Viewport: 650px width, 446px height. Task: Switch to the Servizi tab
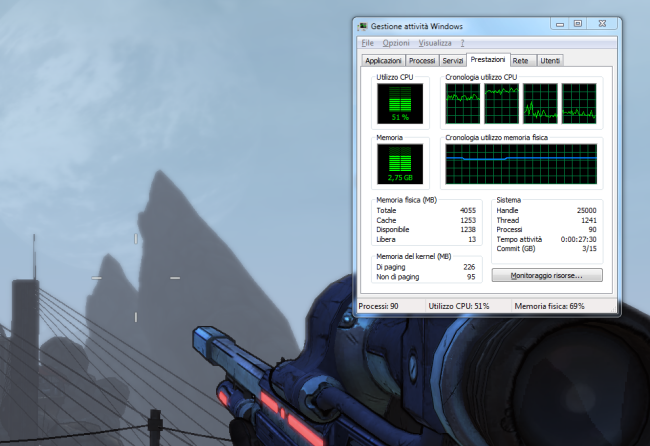[x=453, y=61]
